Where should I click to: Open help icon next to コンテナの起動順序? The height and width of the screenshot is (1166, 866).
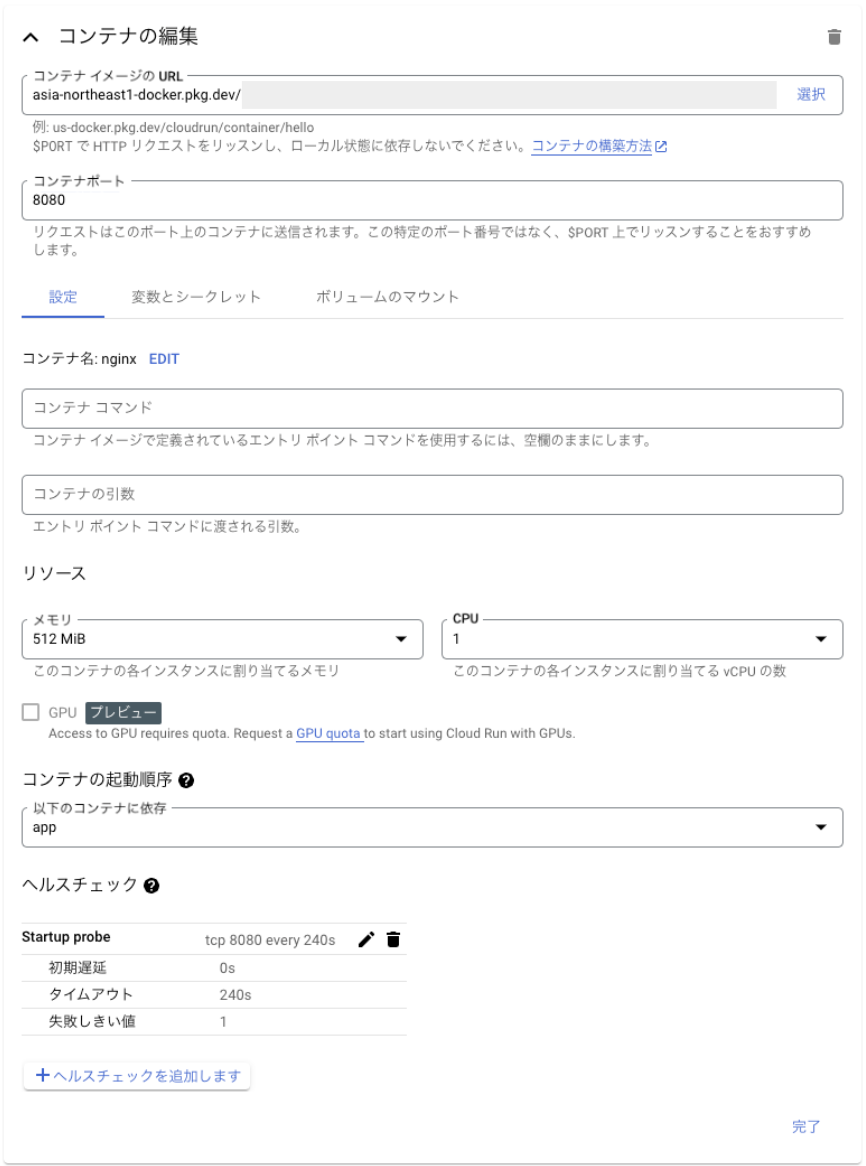click(x=187, y=780)
